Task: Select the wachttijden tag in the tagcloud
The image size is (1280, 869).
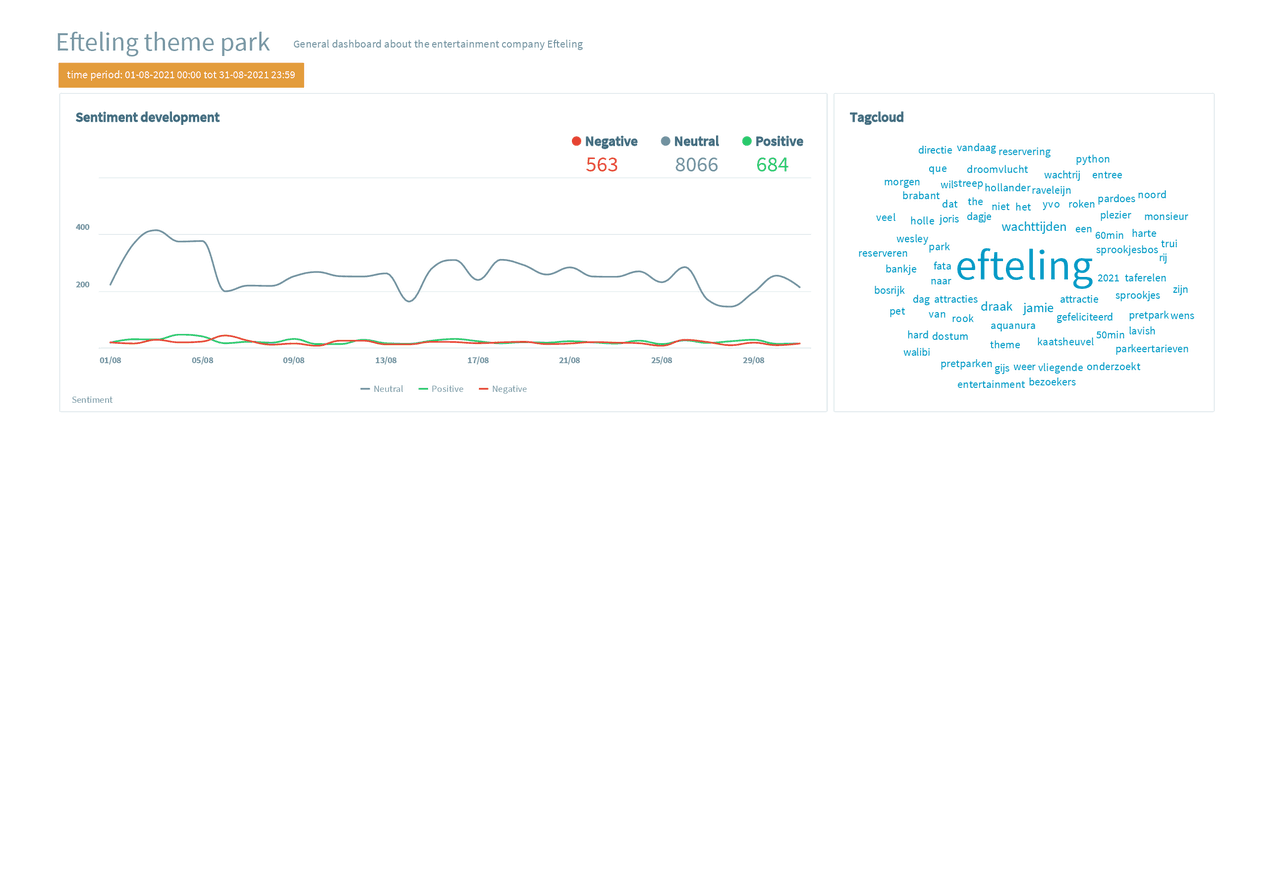Action: pyautogui.click(x=1034, y=226)
